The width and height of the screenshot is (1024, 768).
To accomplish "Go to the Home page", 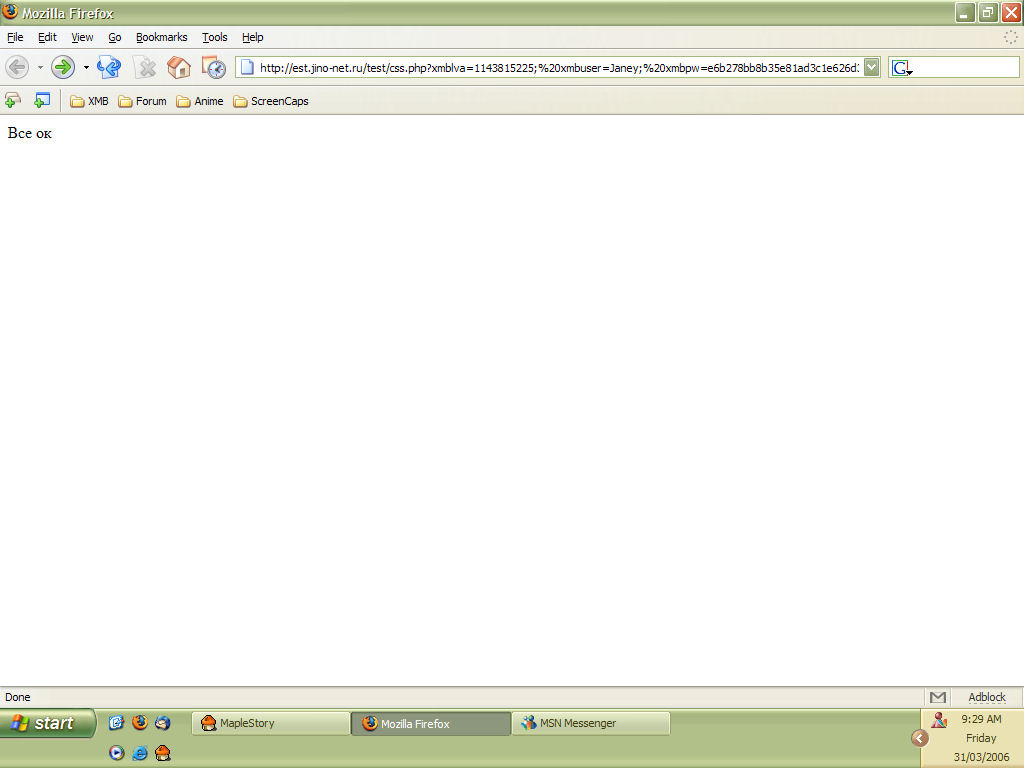I will coord(179,67).
